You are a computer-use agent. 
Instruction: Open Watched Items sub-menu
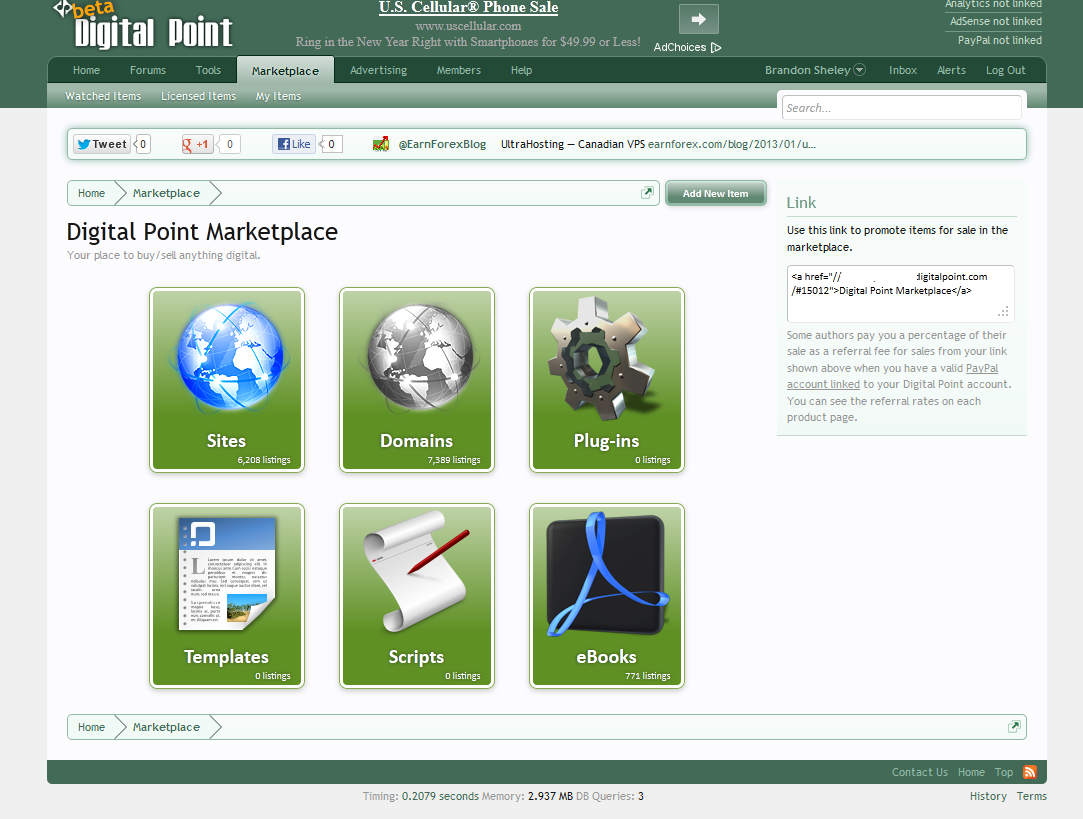(103, 96)
